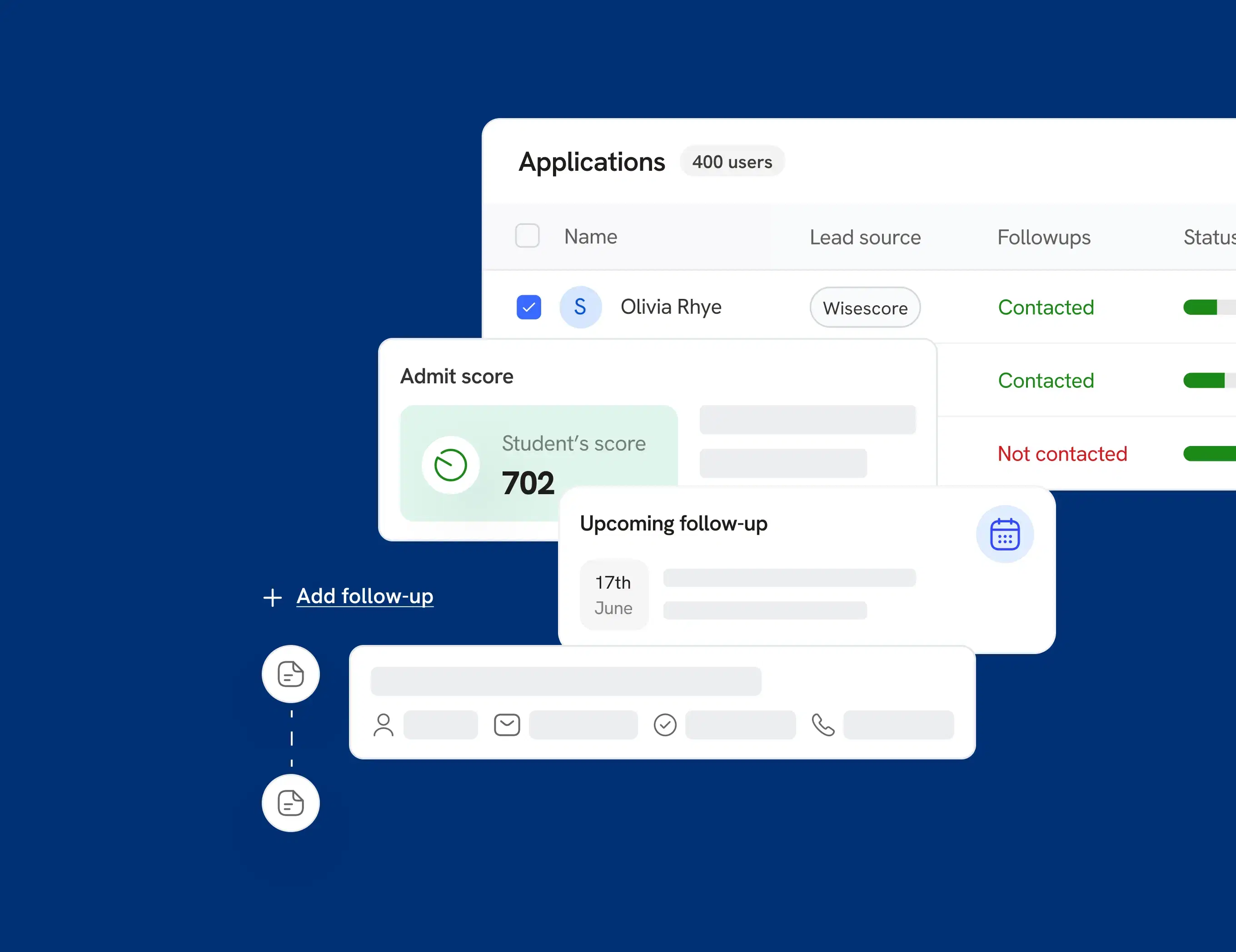Screen dimensions: 1236x952
Task: Click the bottom document note timeline icon
Action: (291, 803)
